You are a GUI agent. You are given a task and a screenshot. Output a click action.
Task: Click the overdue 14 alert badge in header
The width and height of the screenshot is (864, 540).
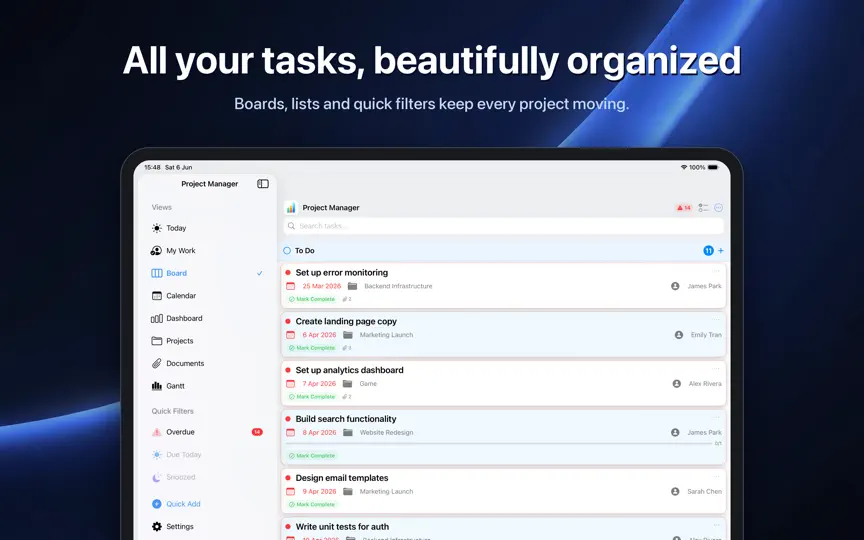tap(684, 208)
